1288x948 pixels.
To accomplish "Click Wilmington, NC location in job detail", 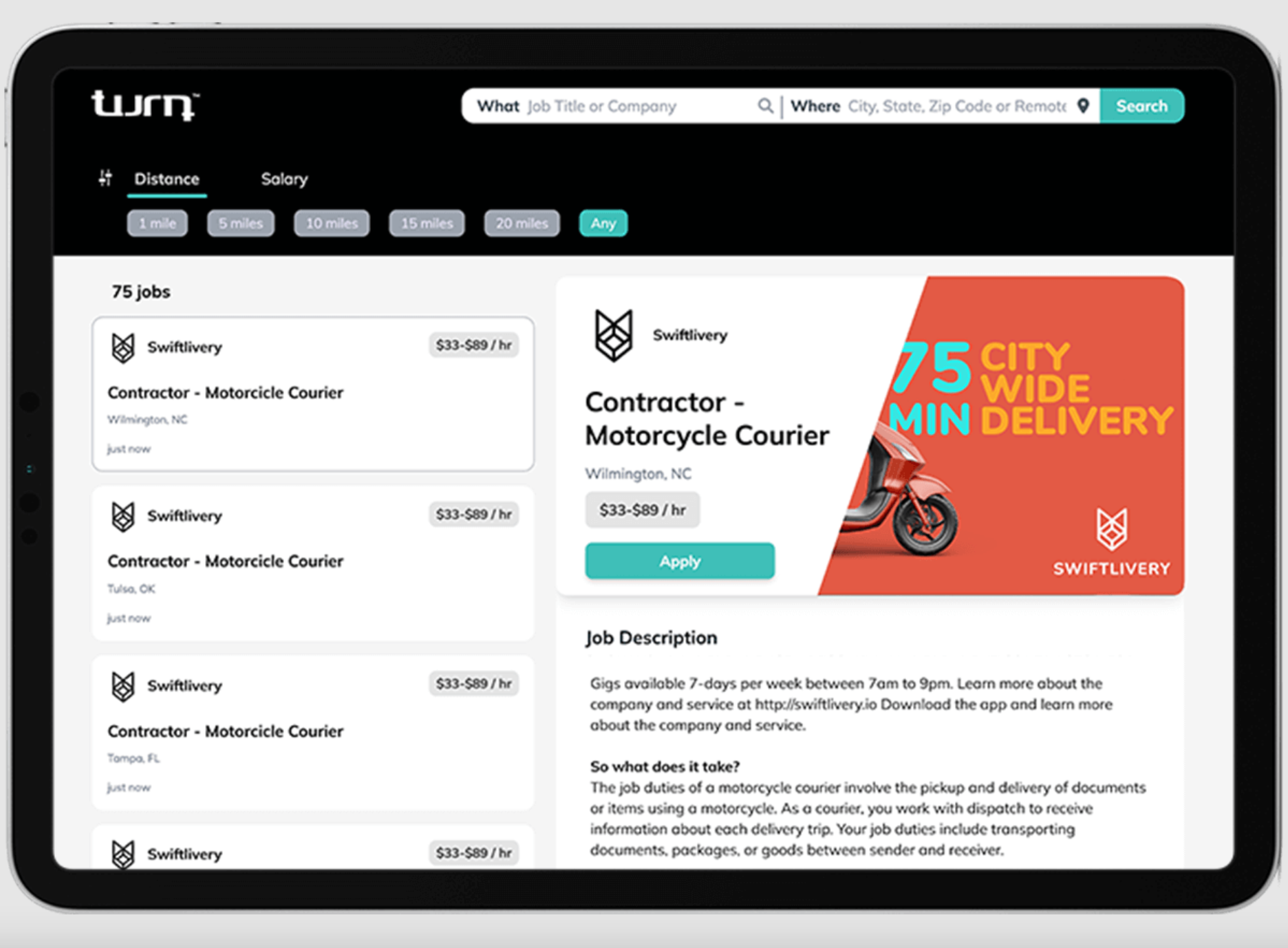I will pos(638,473).
